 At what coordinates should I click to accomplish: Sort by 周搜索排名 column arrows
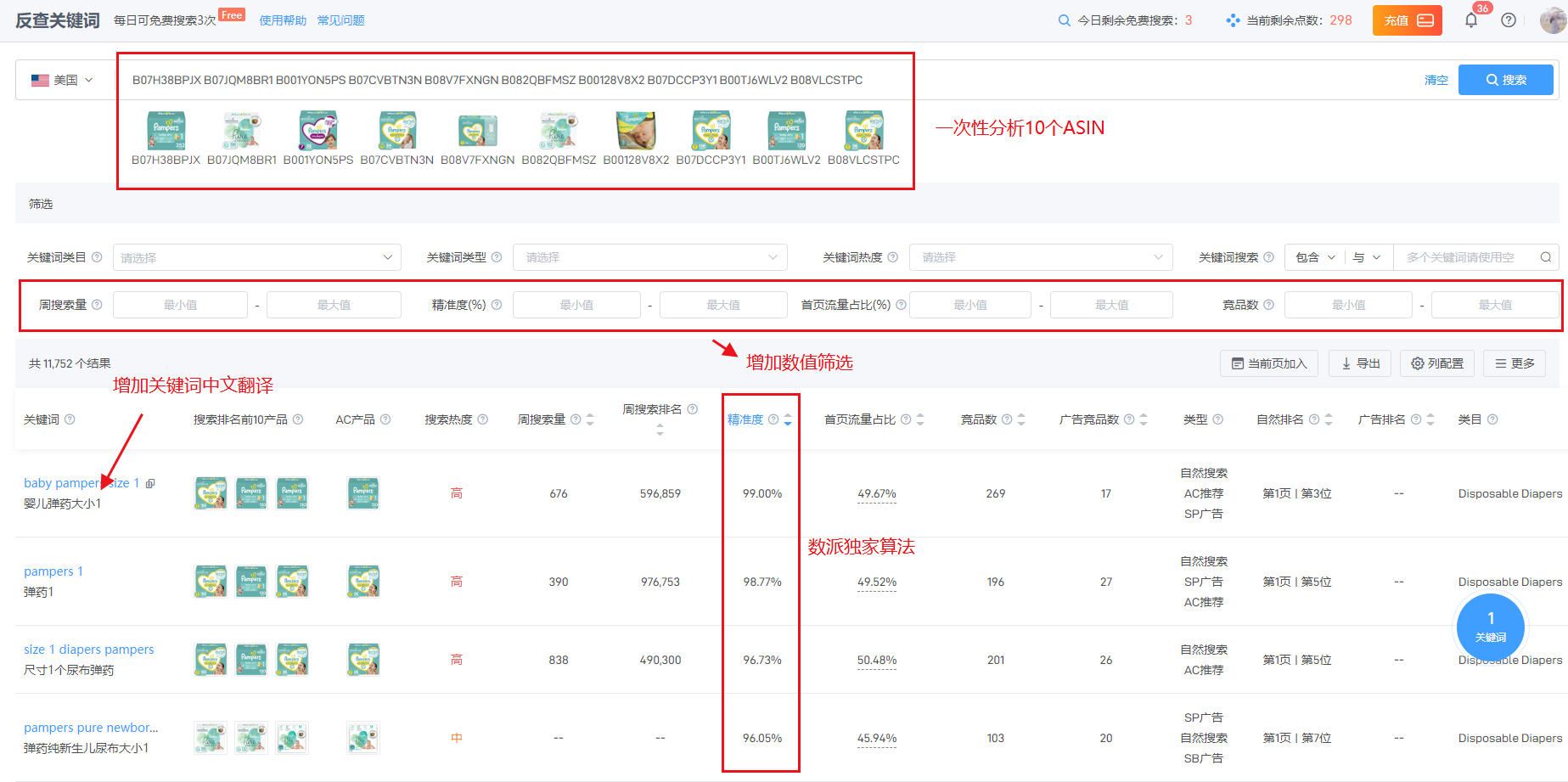point(660,431)
